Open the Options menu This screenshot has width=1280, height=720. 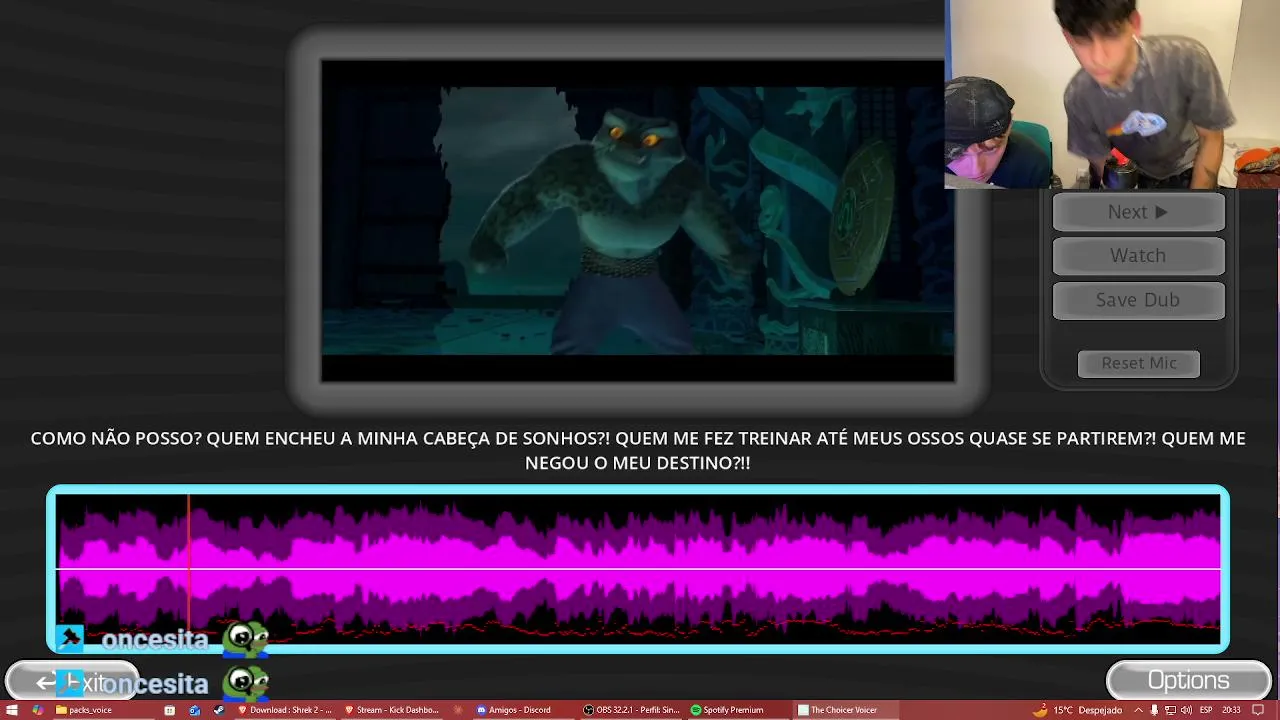pyautogui.click(x=1188, y=681)
